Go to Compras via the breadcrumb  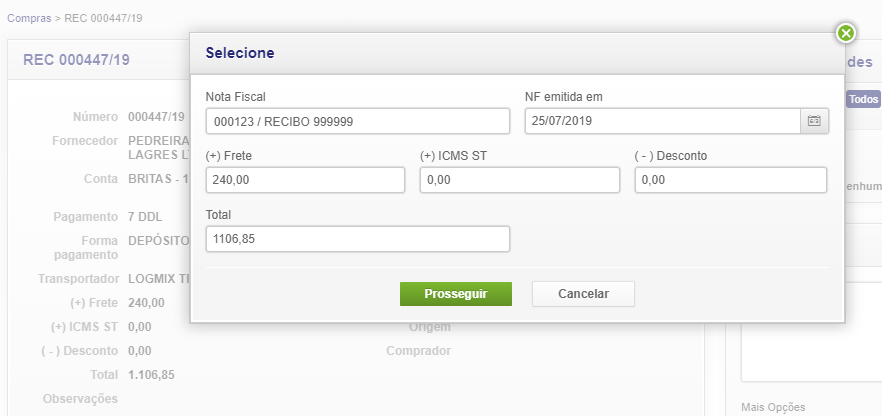(x=30, y=18)
